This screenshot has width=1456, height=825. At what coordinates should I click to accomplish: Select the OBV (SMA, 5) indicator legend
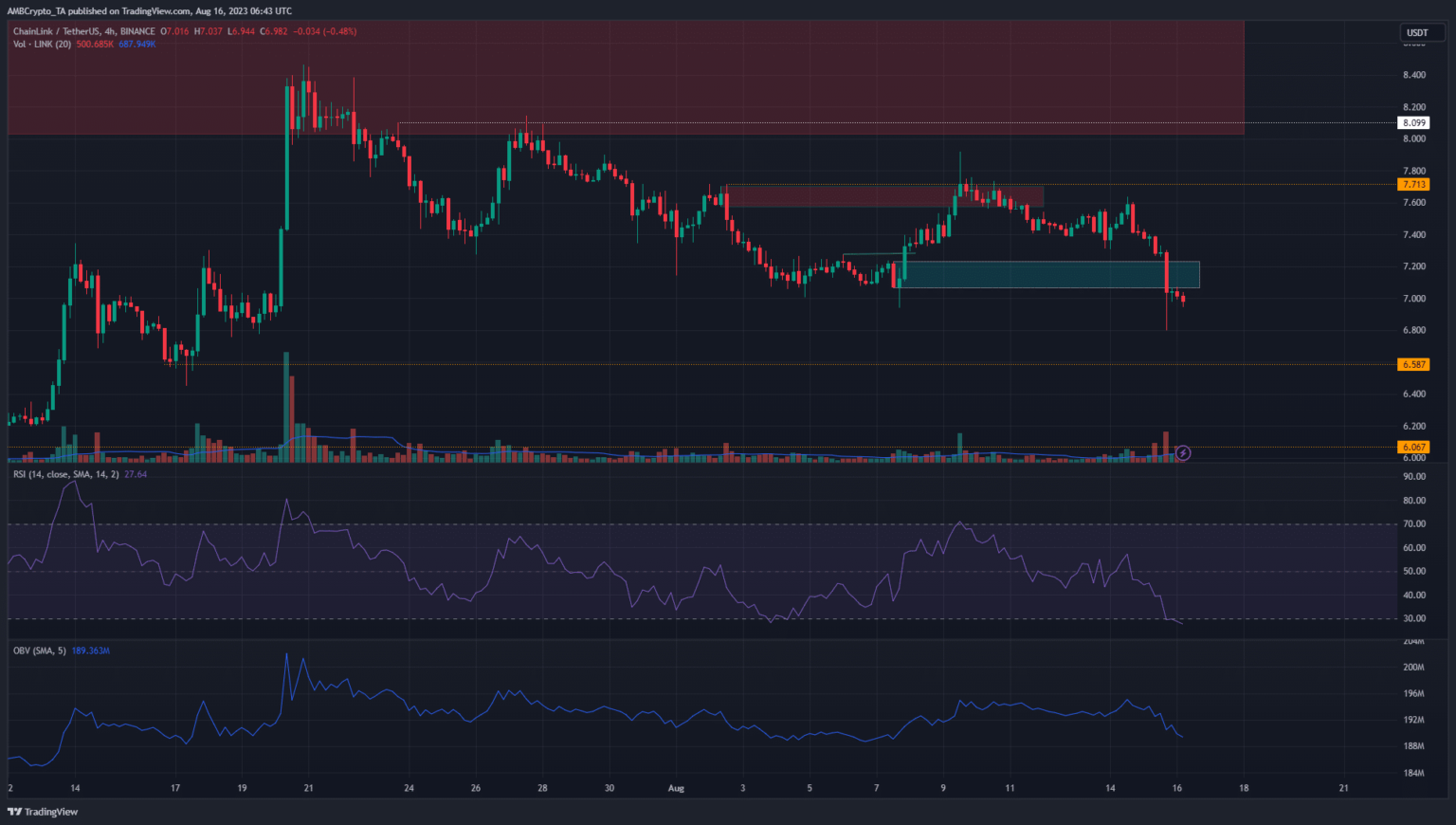coord(39,651)
